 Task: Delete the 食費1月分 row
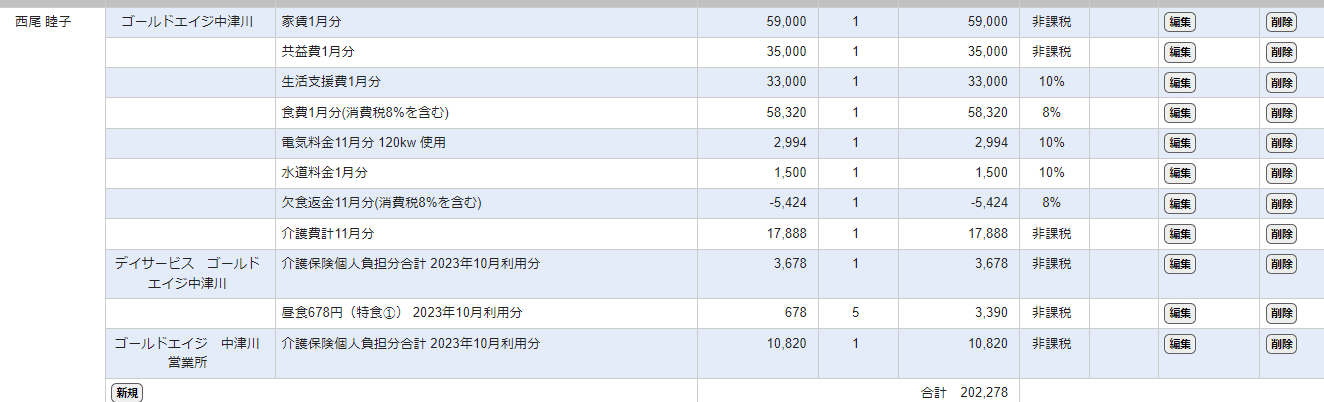click(1281, 113)
